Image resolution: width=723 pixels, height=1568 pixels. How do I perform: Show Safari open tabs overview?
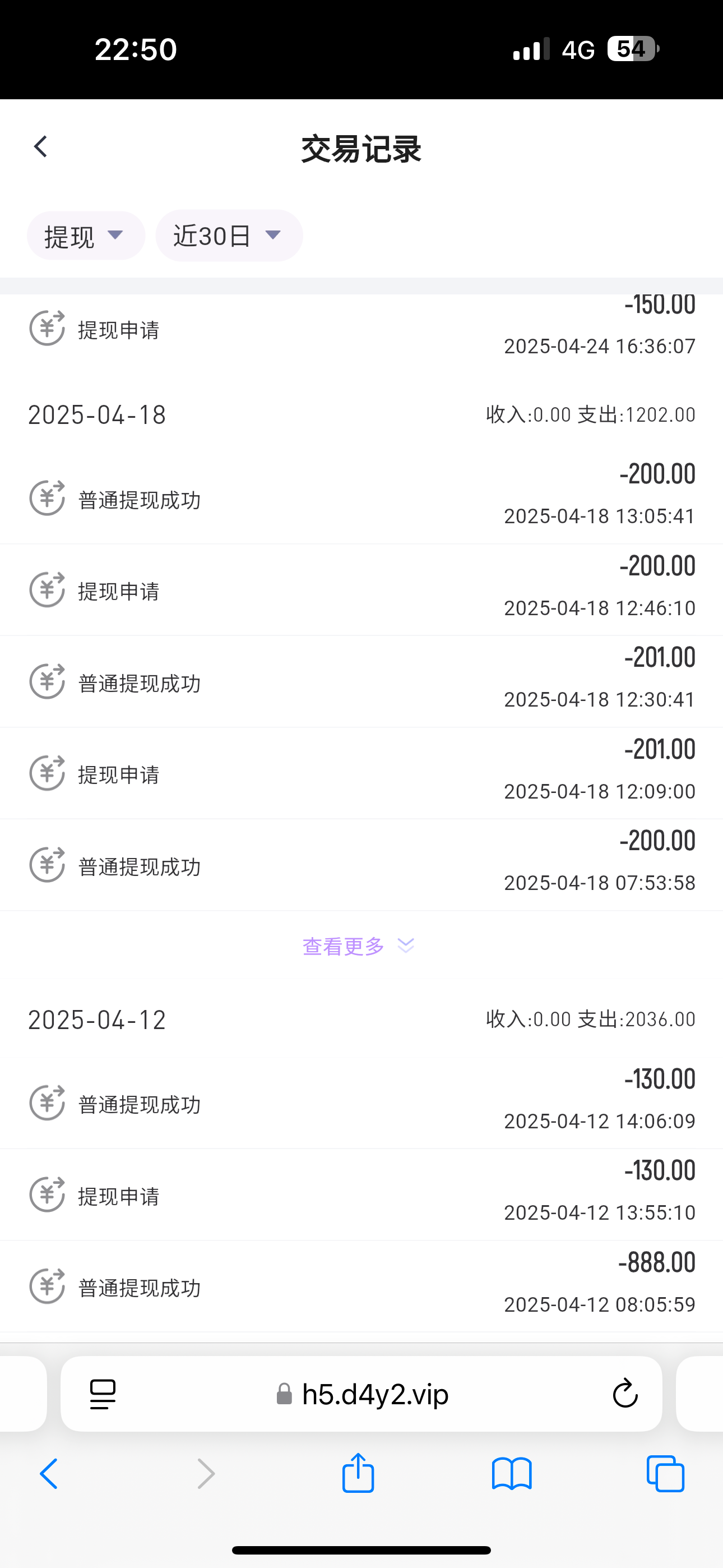(x=665, y=1474)
